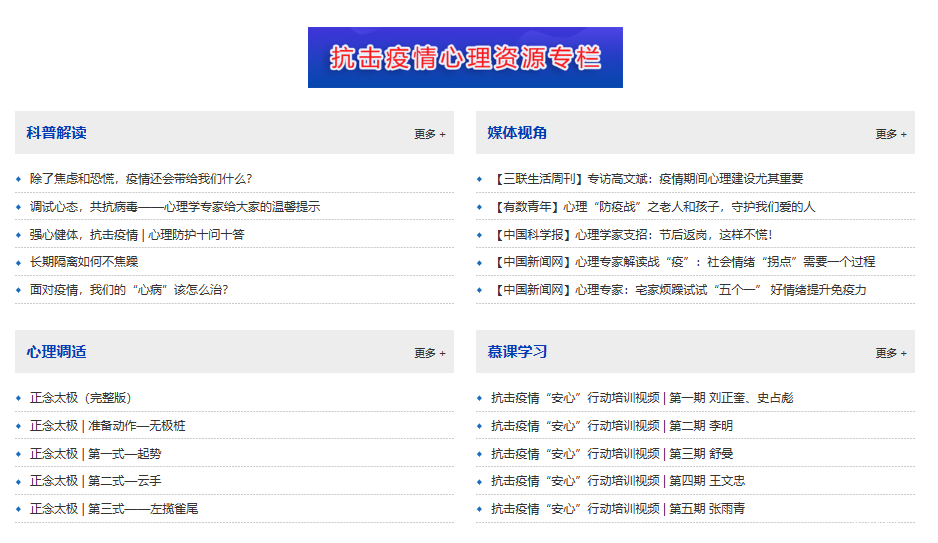Open the 科普解读 section heading
The height and width of the screenshot is (543, 938).
pyautogui.click(x=57, y=133)
